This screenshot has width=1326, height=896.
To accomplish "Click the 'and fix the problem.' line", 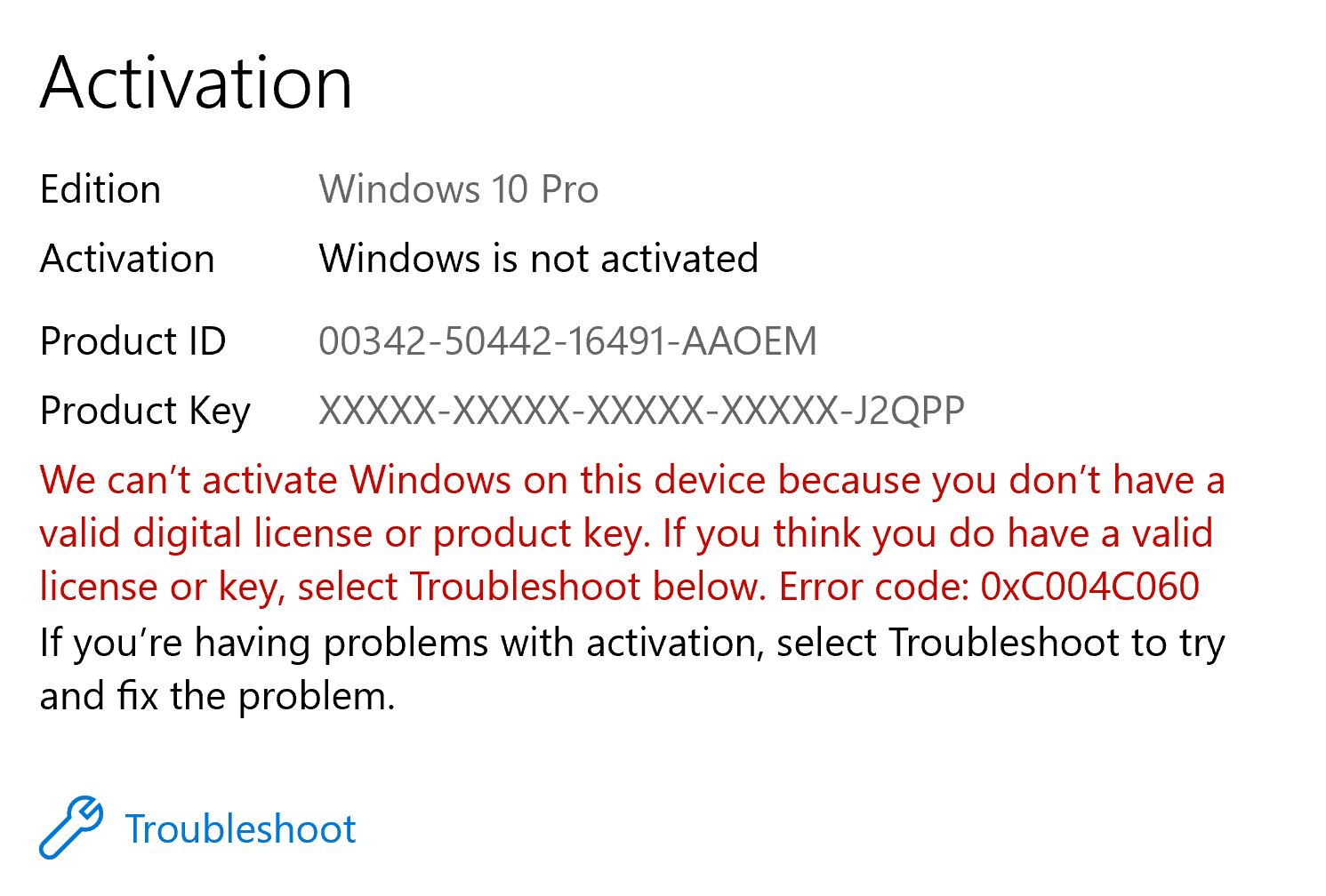I will coord(217,696).
